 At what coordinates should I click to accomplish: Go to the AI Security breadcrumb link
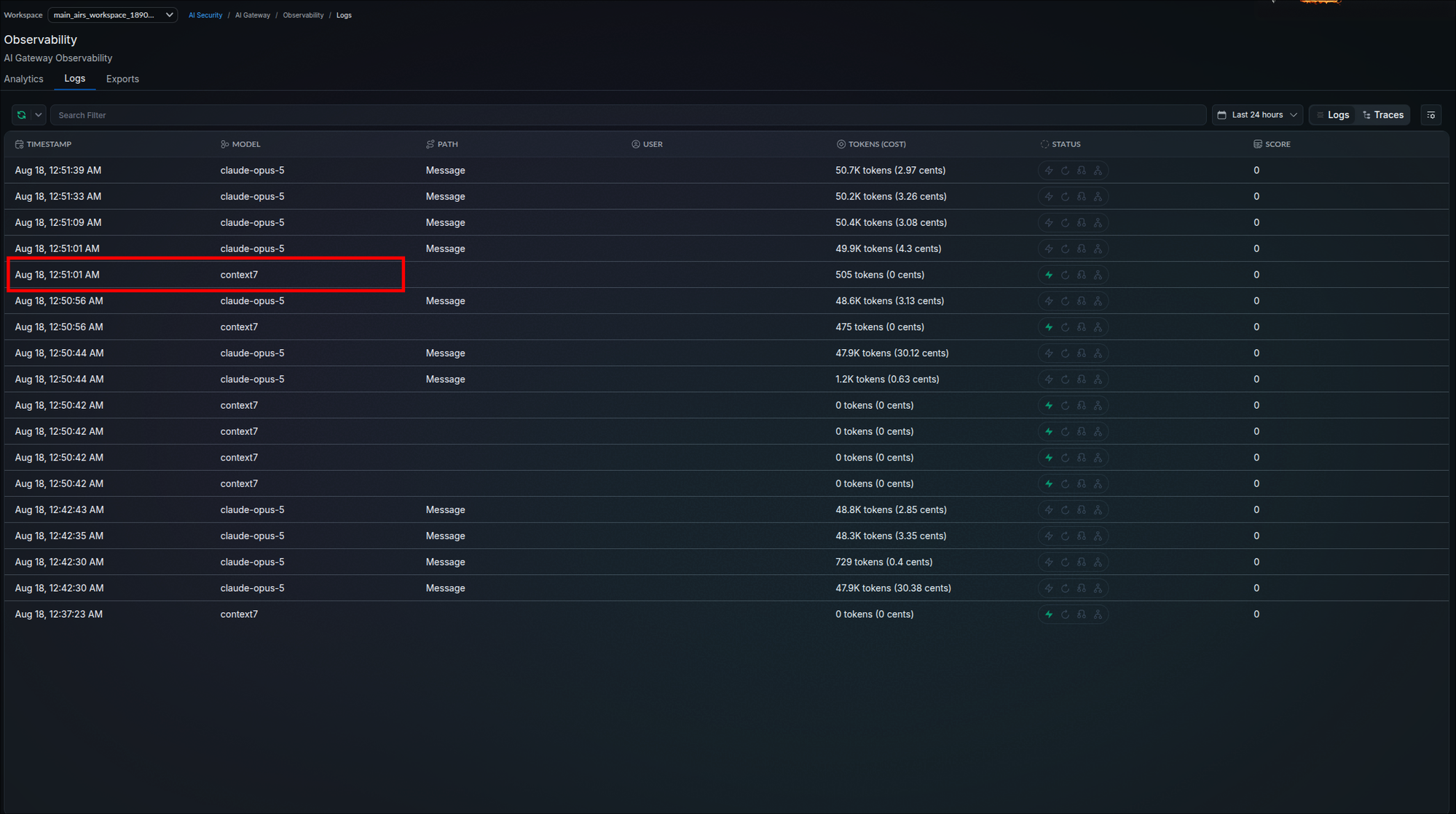point(205,15)
